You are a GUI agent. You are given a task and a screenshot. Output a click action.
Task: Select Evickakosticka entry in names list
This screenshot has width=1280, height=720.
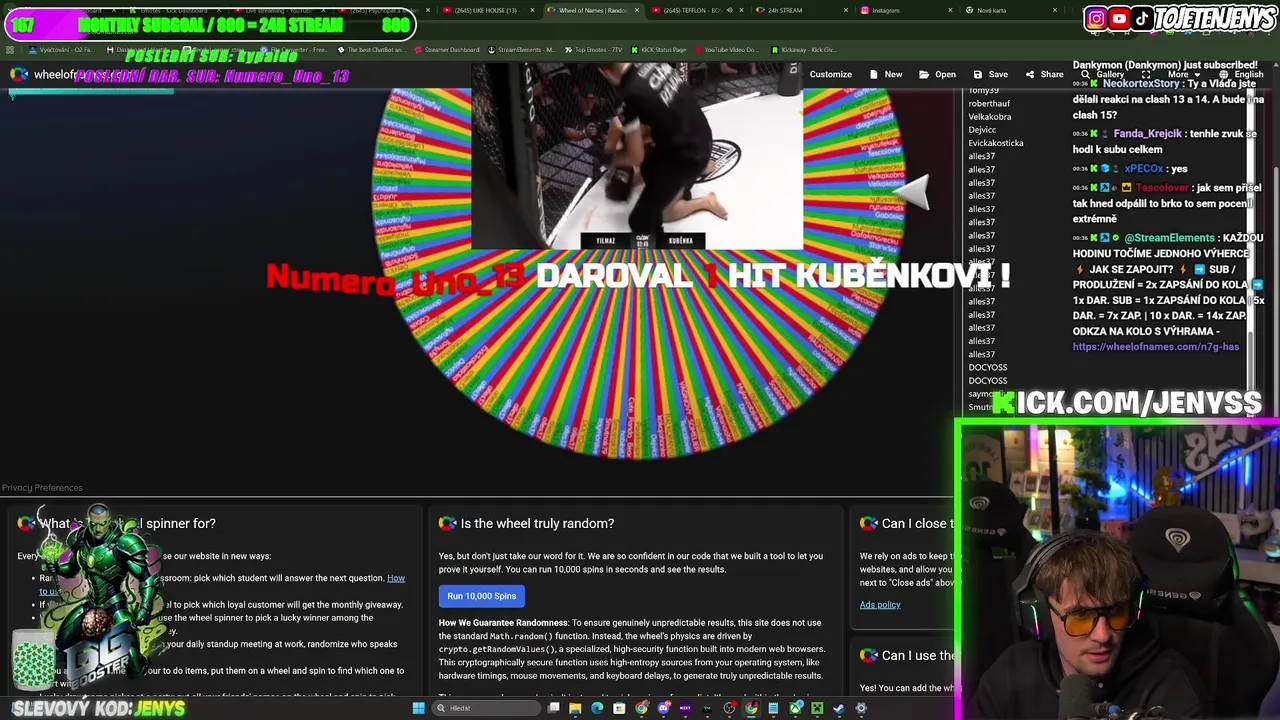pyautogui.click(x=995, y=143)
